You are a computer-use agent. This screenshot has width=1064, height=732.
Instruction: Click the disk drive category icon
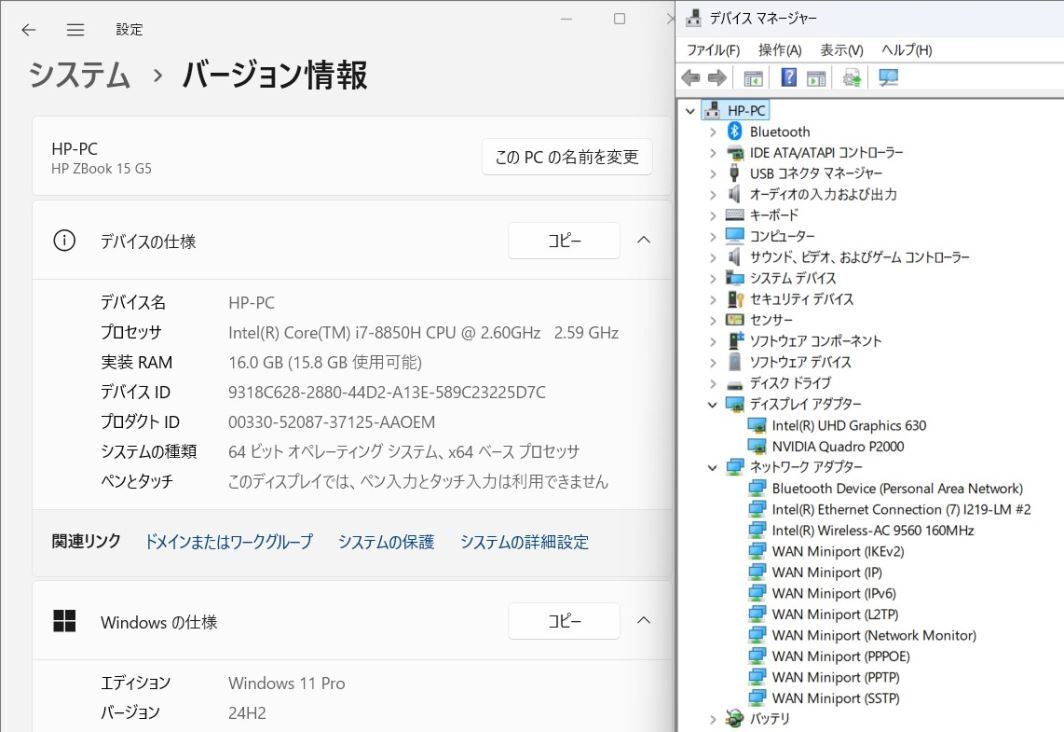[x=735, y=384]
